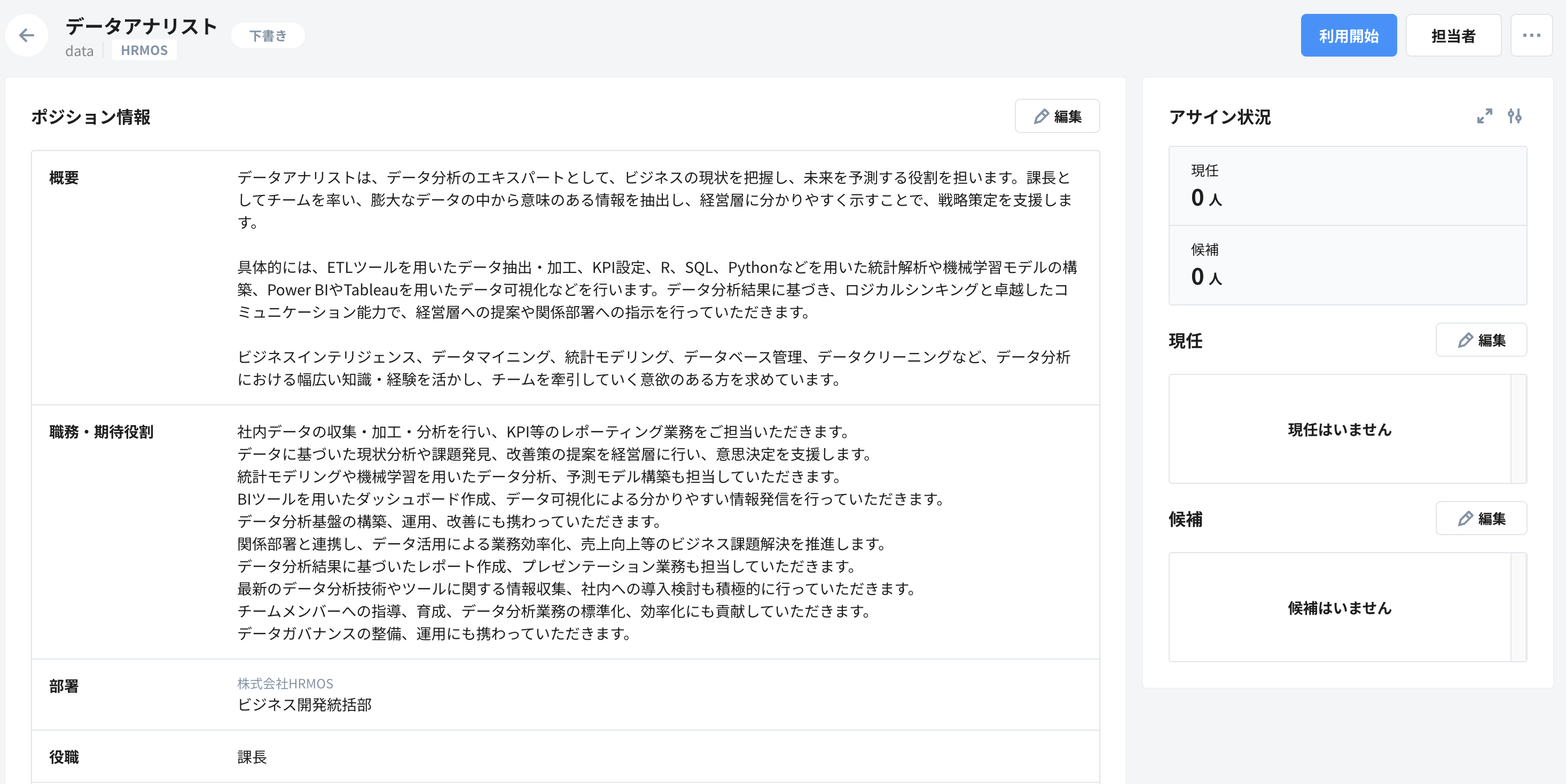The width and height of the screenshot is (1566, 784).
Task: Click the 役職 value 課長
Action: point(253,757)
